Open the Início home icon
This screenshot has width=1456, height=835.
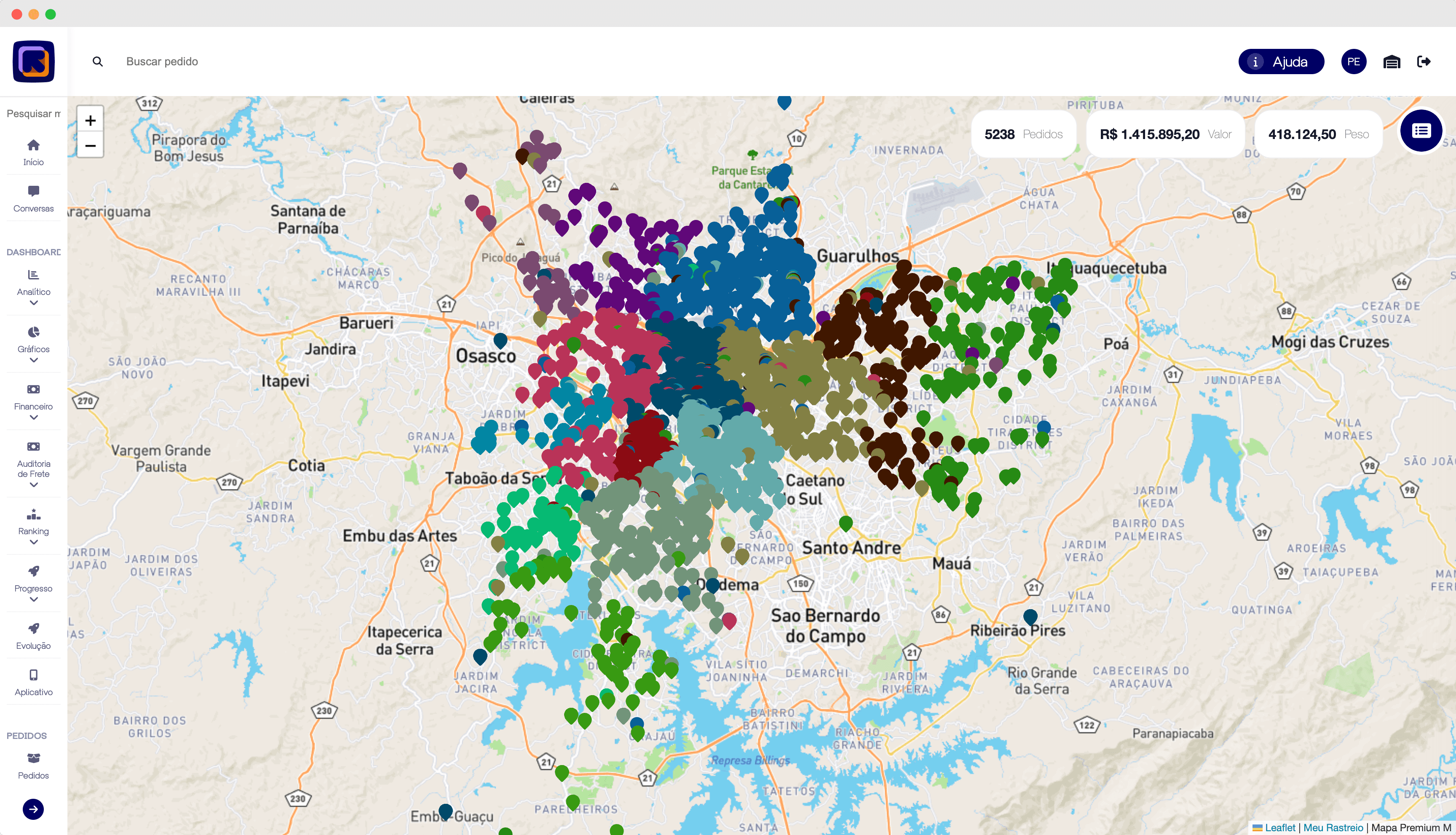tap(33, 145)
